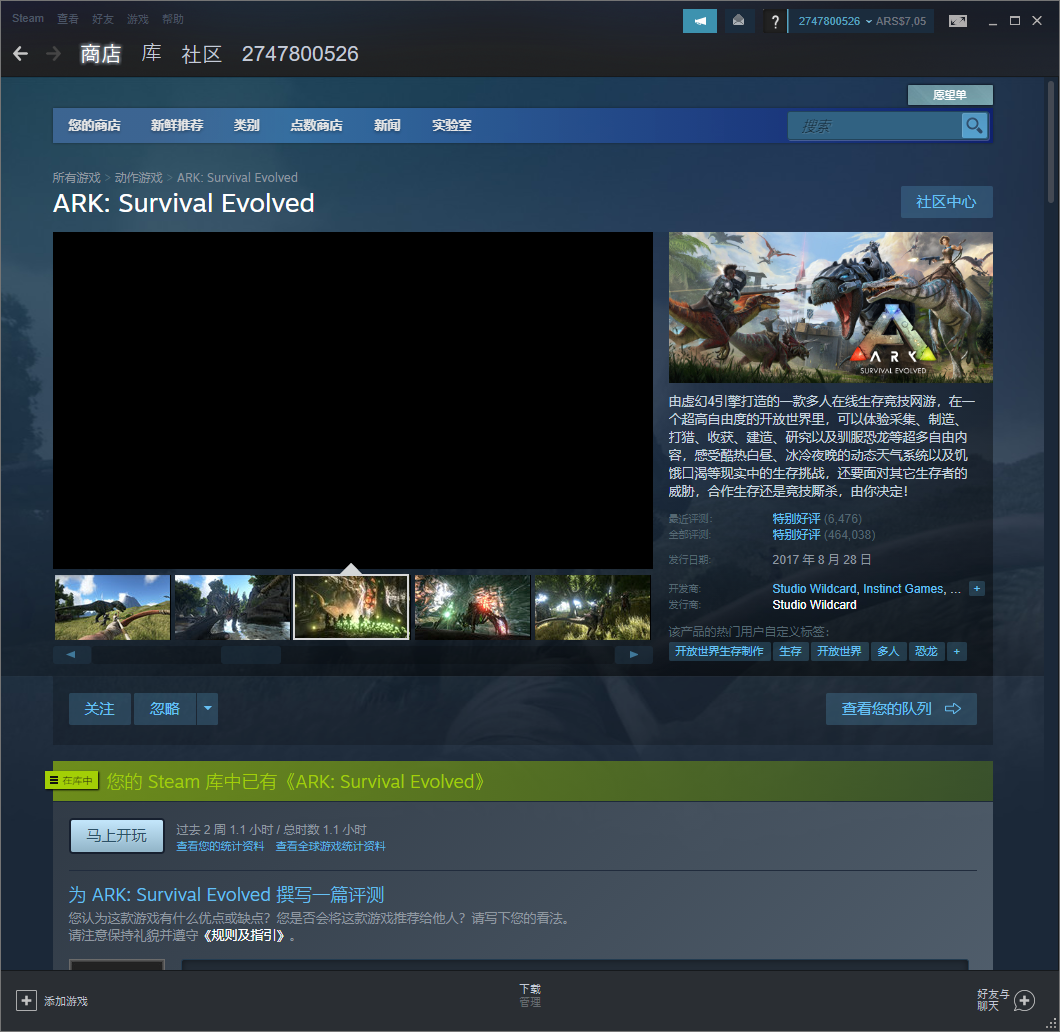Image resolution: width=1060 pixels, height=1032 pixels.
Task: Open 规则及指引 guidelines link
Action: (244, 936)
